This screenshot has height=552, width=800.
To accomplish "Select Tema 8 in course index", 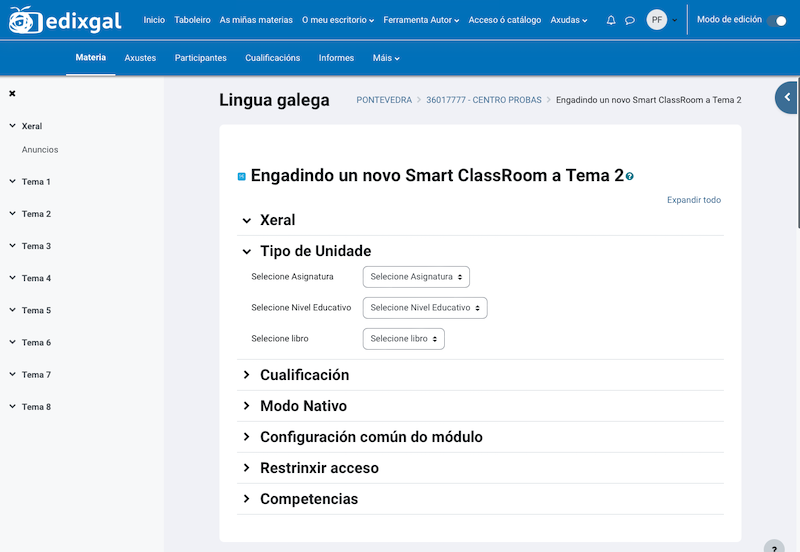I will pos(36,407).
